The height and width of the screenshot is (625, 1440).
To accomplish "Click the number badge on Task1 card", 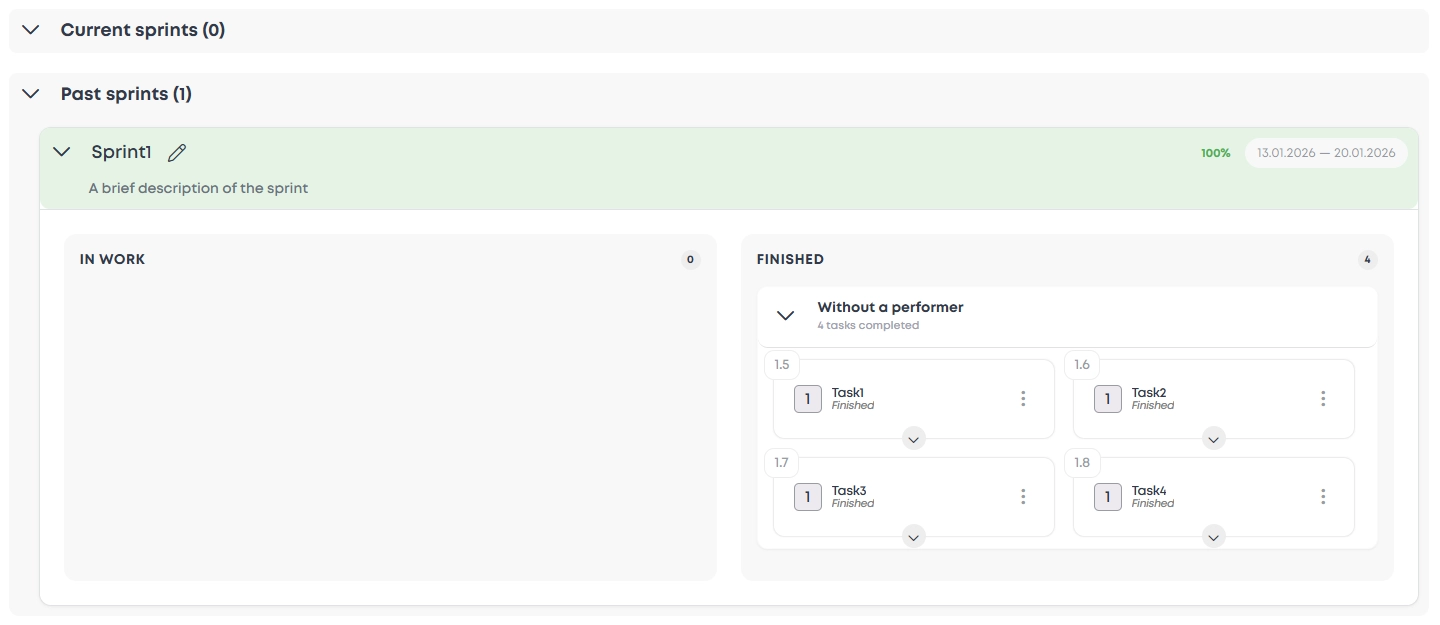I will (x=808, y=399).
